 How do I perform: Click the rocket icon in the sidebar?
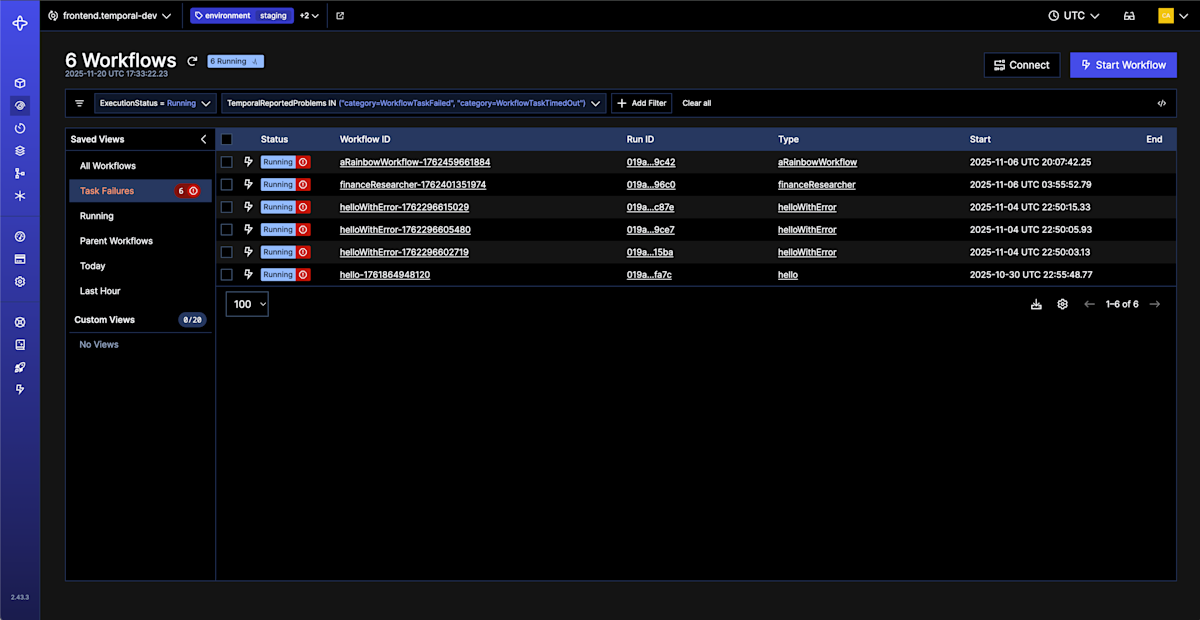pyautogui.click(x=20, y=367)
